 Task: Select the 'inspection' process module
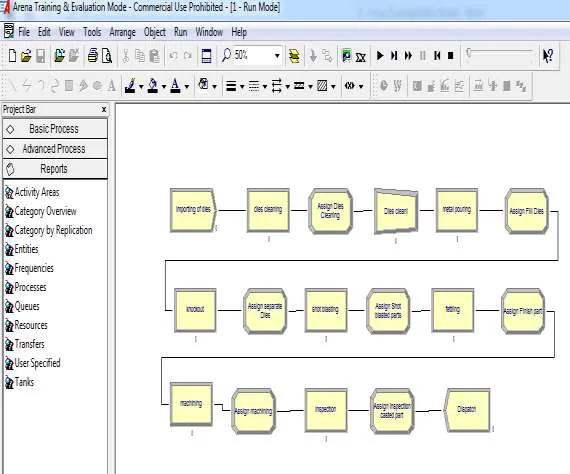pyautogui.click(x=326, y=410)
